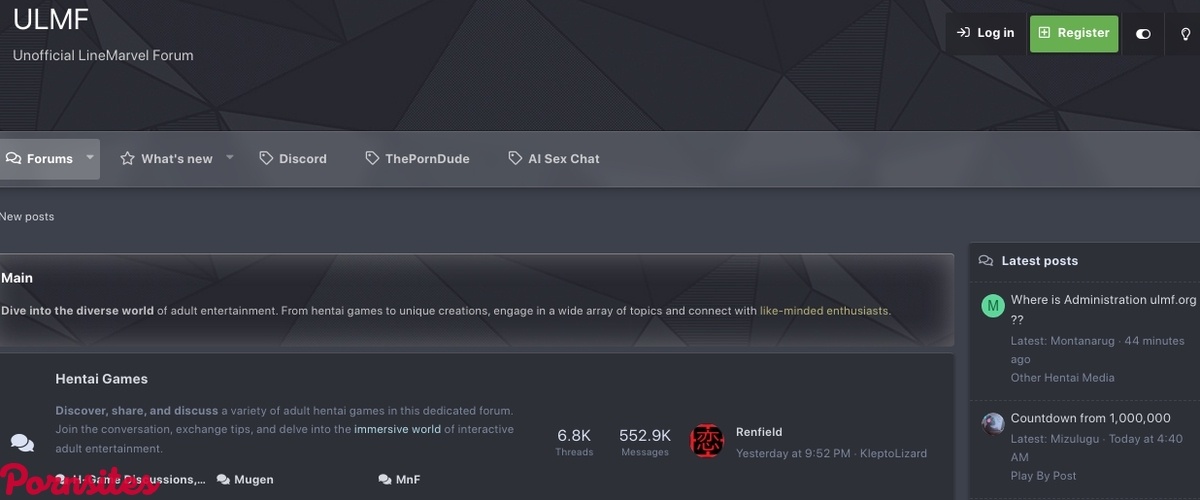
Task: Expand the Forums dropdown arrow
Action: pos(90,158)
